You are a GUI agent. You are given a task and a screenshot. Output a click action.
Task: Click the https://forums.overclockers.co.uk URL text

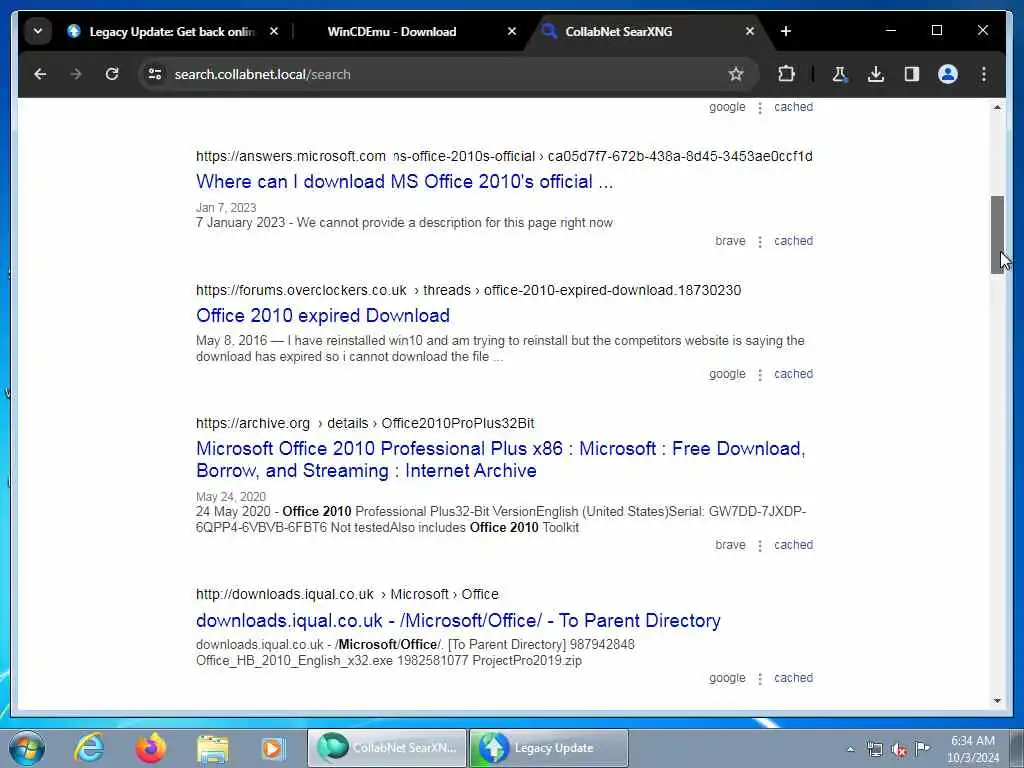point(301,290)
